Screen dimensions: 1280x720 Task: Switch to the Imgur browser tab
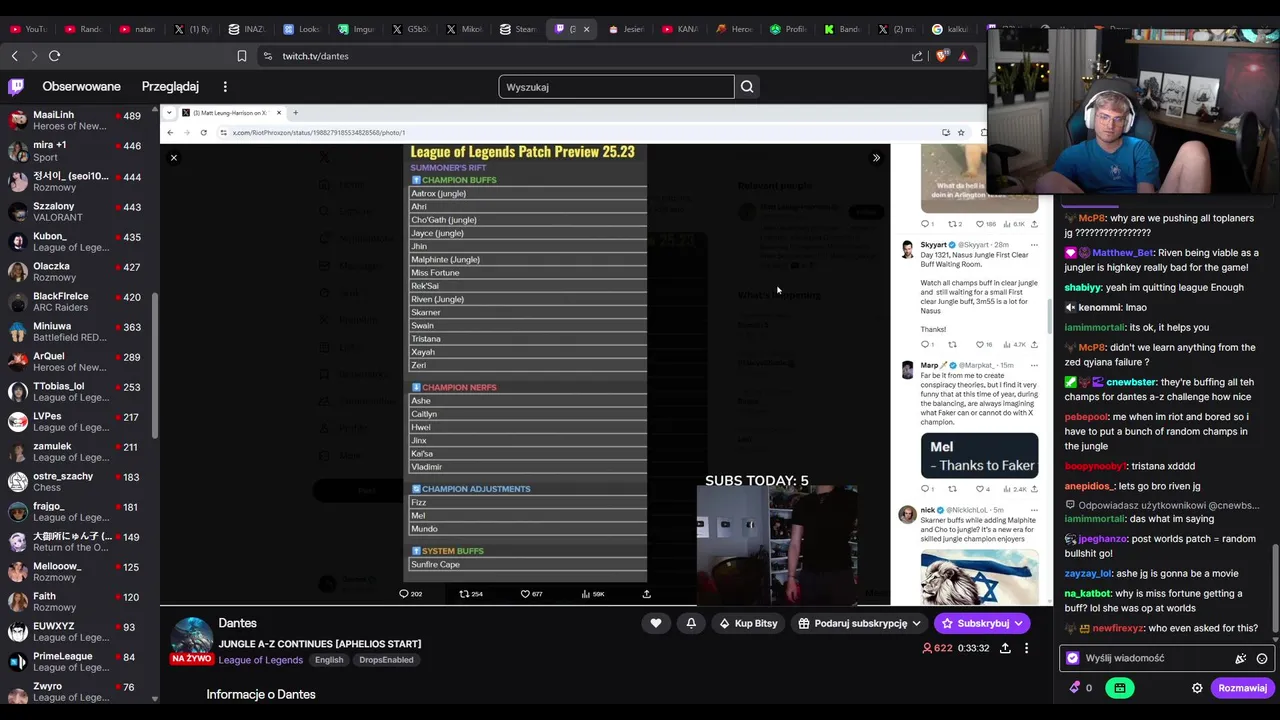click(356, 29)
